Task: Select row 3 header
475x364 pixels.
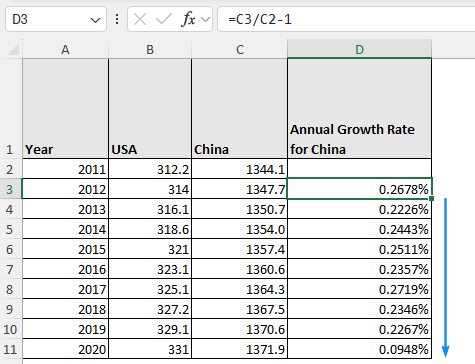Action: click(x=10, y=189)
